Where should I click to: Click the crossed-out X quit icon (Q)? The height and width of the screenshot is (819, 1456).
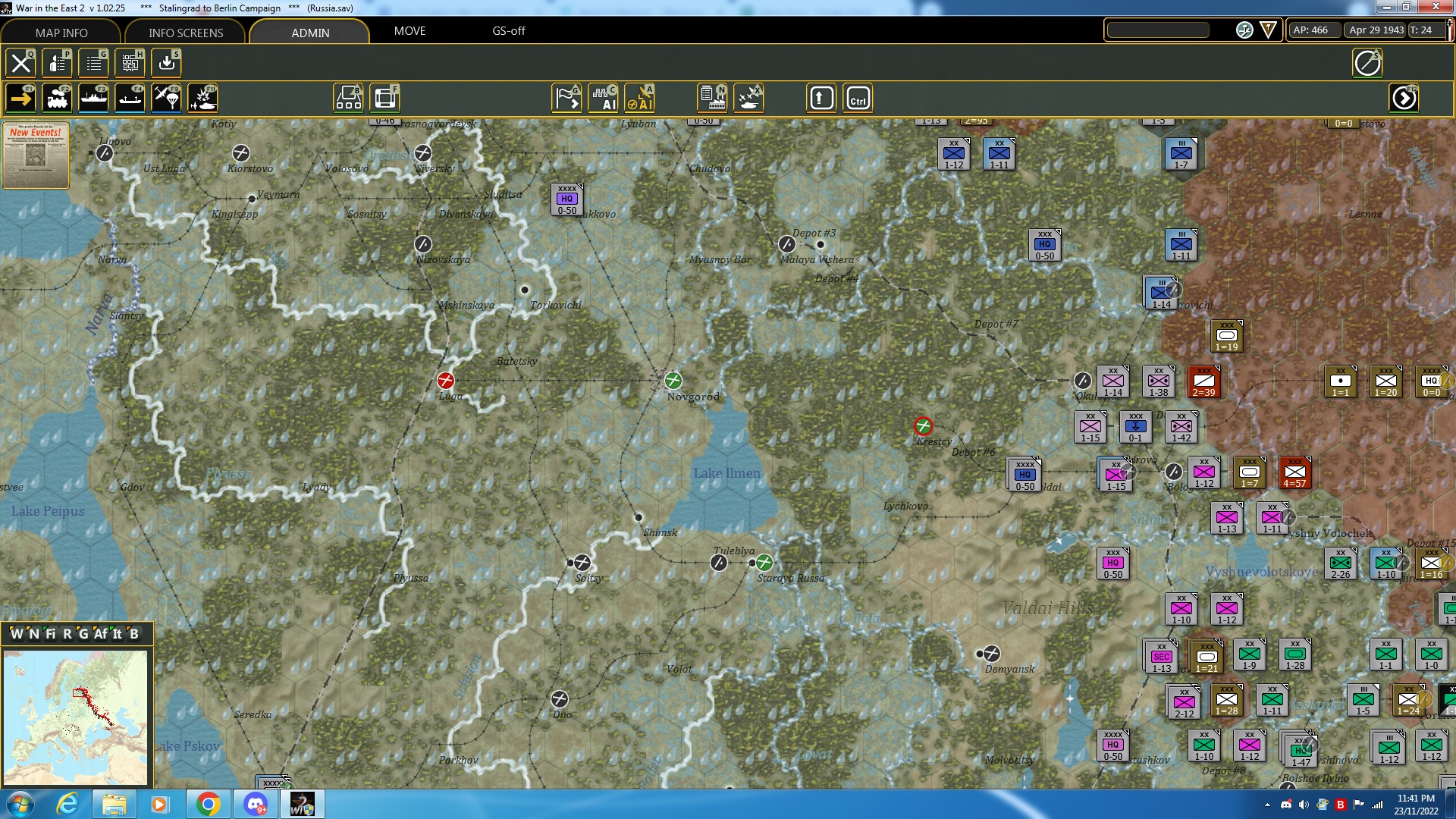20,63
